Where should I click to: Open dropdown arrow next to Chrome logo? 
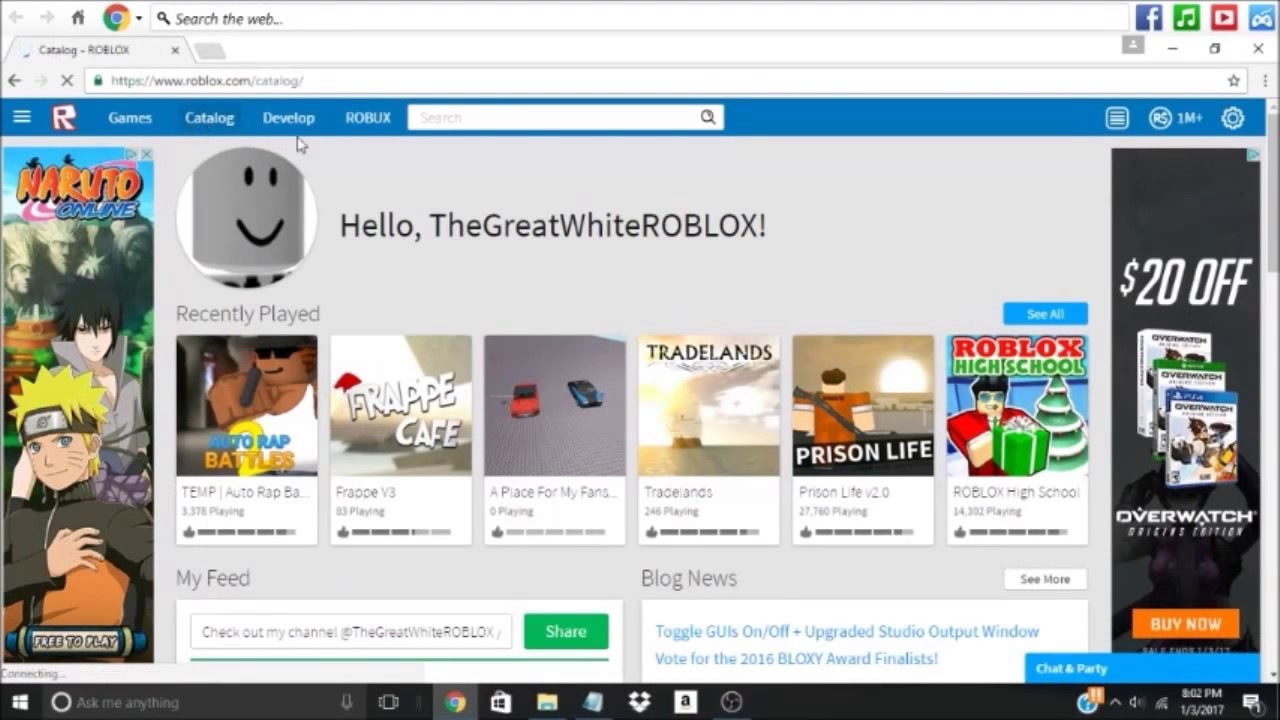click(x=138, y=18)
